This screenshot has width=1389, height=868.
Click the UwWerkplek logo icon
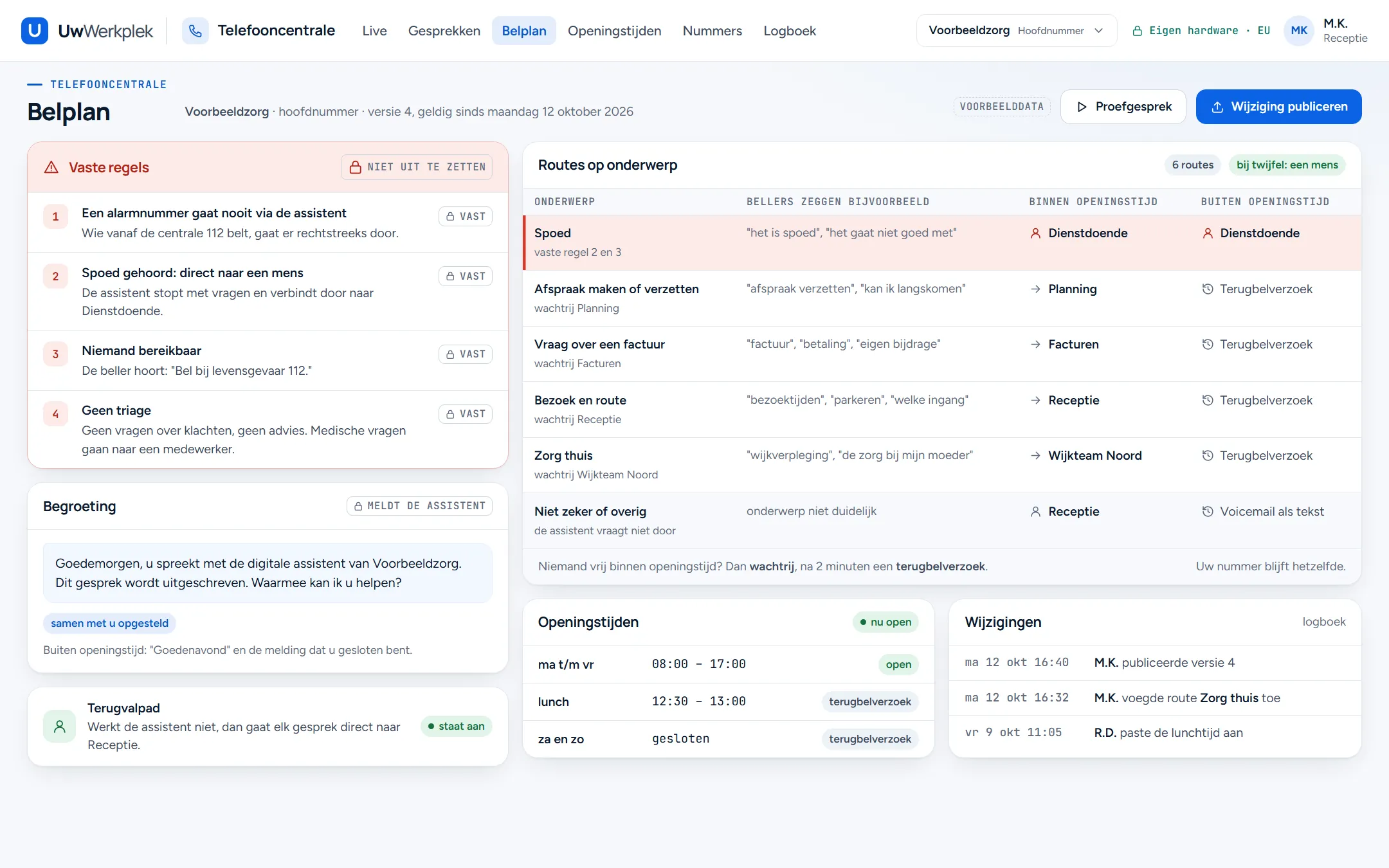tap(35, 31)
